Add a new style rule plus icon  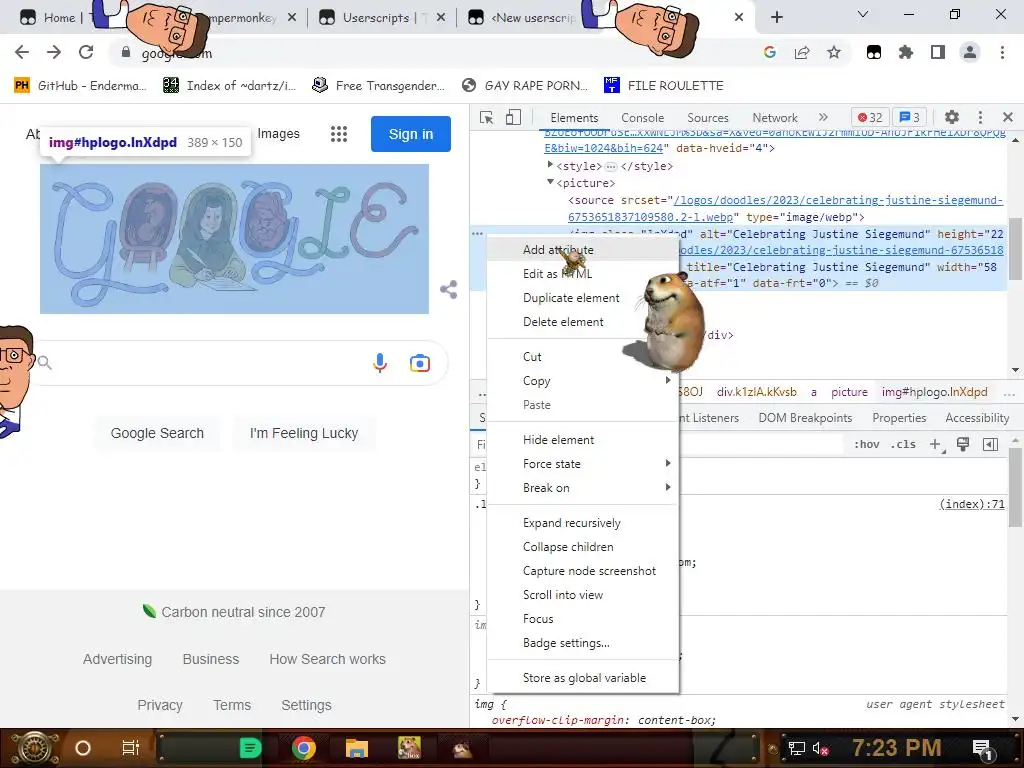pyautogui.click(x=936, y=445)
